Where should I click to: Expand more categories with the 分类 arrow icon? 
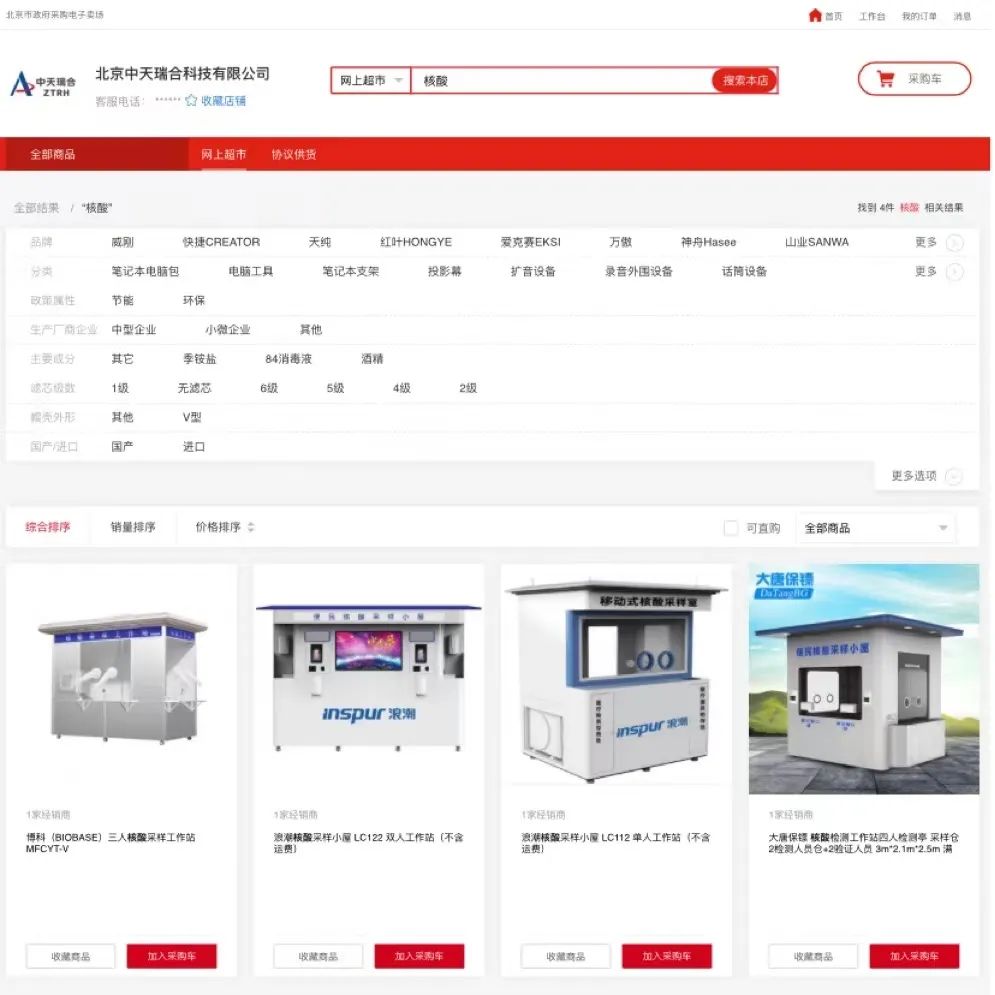pyautogui.click(x=954, y=272)
